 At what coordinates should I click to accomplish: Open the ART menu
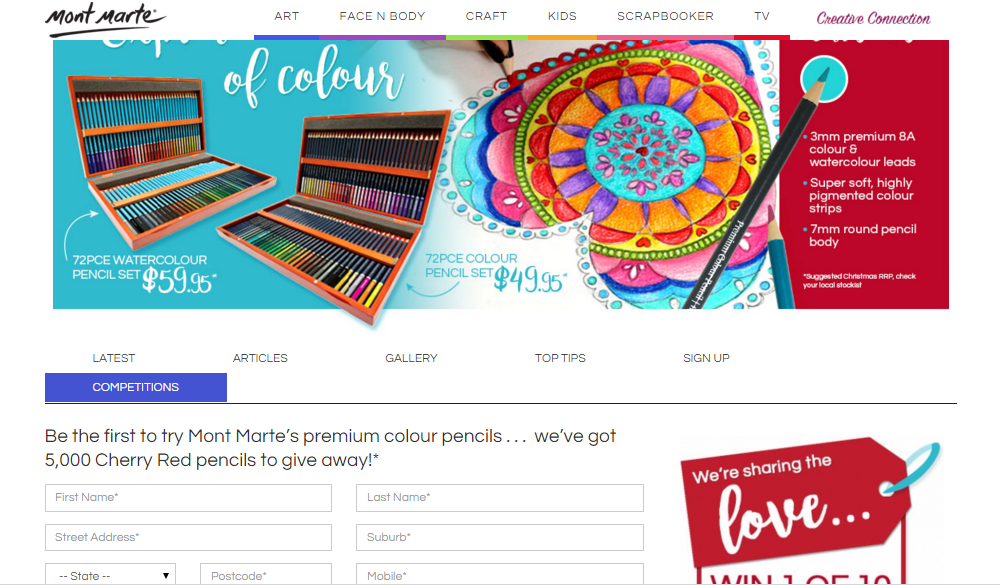click(x=286, y=17)
